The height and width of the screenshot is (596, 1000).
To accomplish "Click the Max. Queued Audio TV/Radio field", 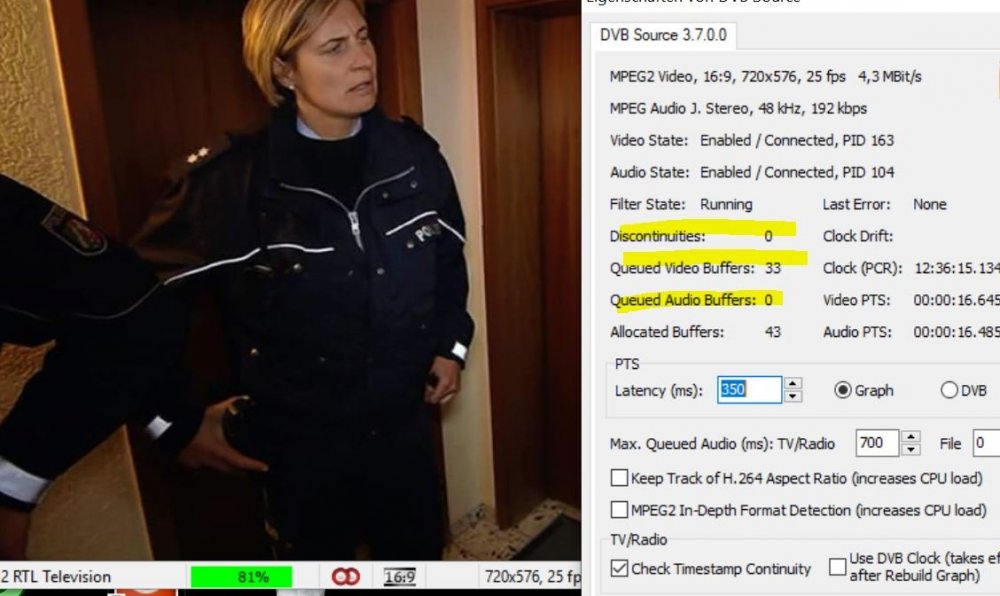I will click(x=877, y=442).
